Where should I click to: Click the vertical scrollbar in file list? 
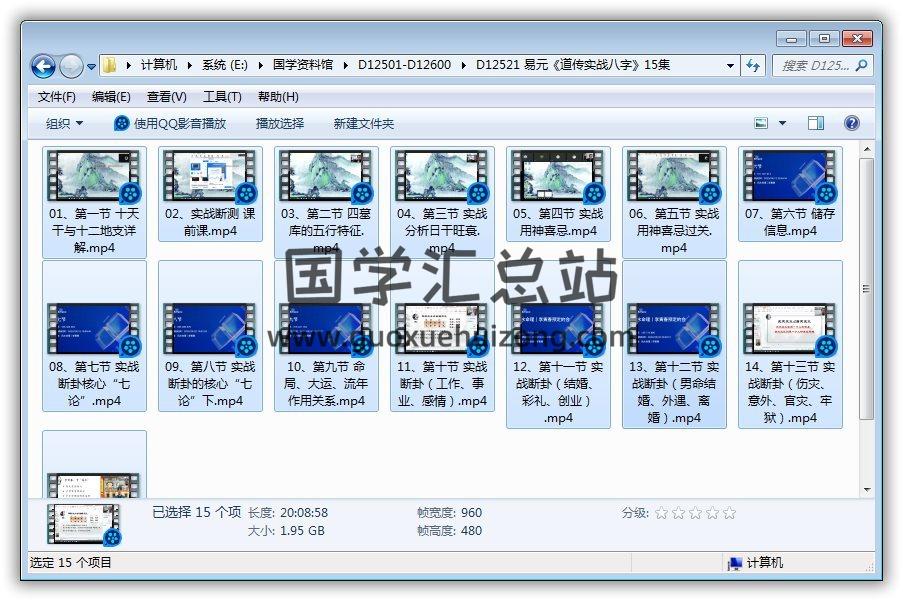point(866,300)
